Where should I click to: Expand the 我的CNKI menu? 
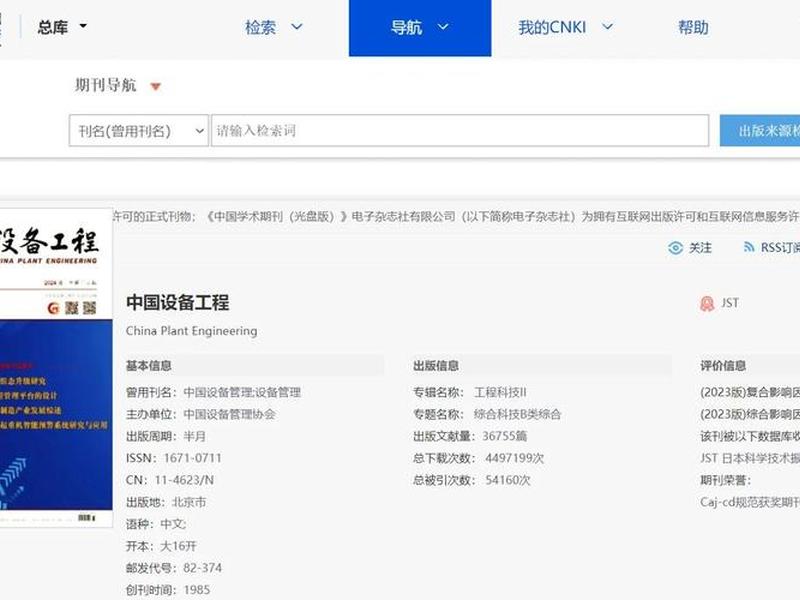[565, 27]
